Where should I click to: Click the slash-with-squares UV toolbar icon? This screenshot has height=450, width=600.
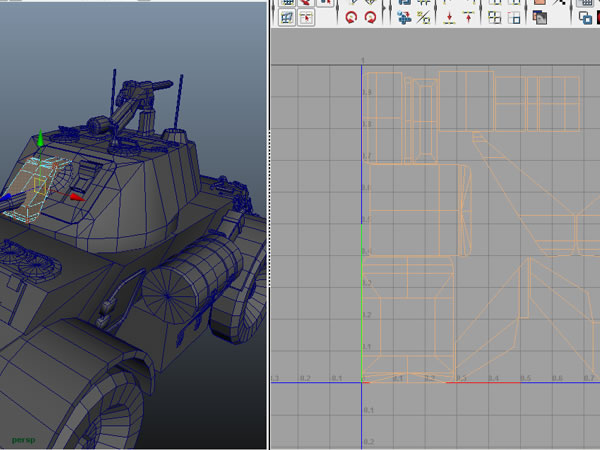pos(423,18)
